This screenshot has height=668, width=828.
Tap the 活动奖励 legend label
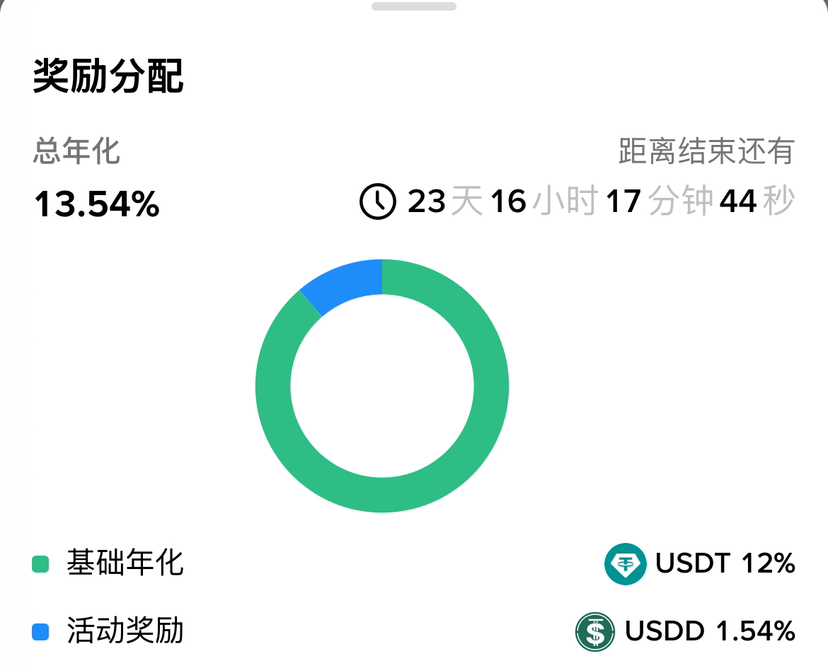point(125,631)
